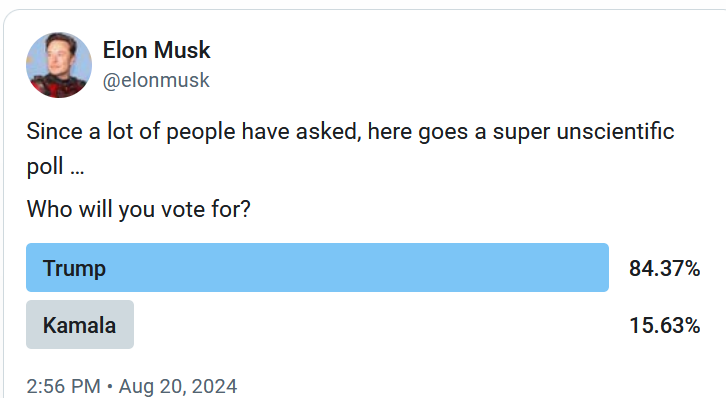
Task: Select the Trump poll option label
Action: point(74,268)
